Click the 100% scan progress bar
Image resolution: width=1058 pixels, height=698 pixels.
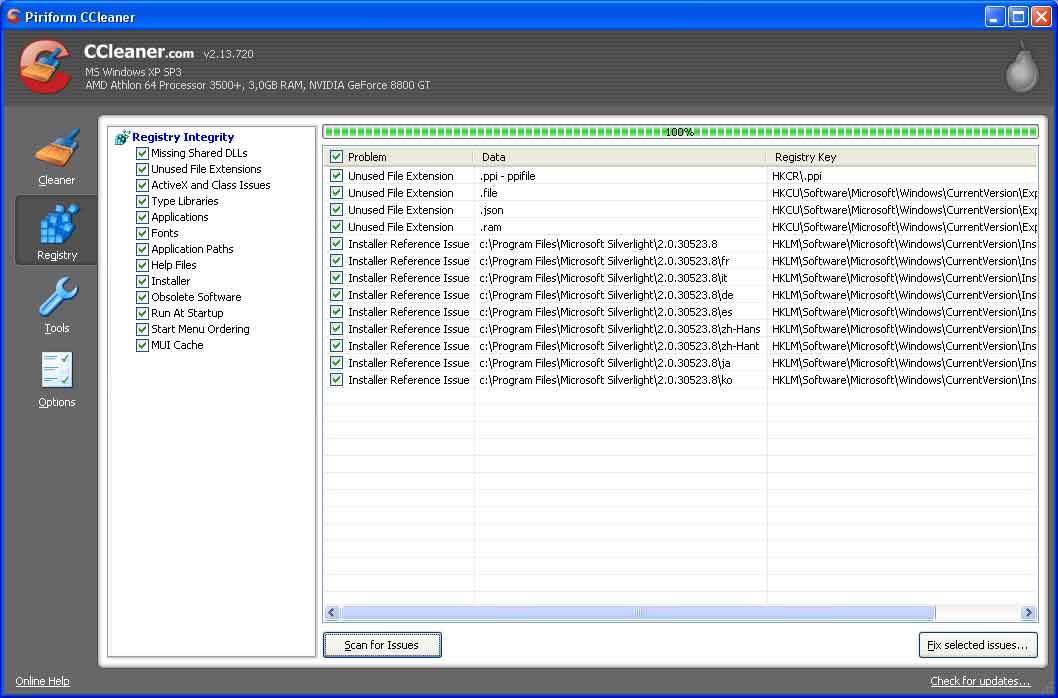point(680,132)
